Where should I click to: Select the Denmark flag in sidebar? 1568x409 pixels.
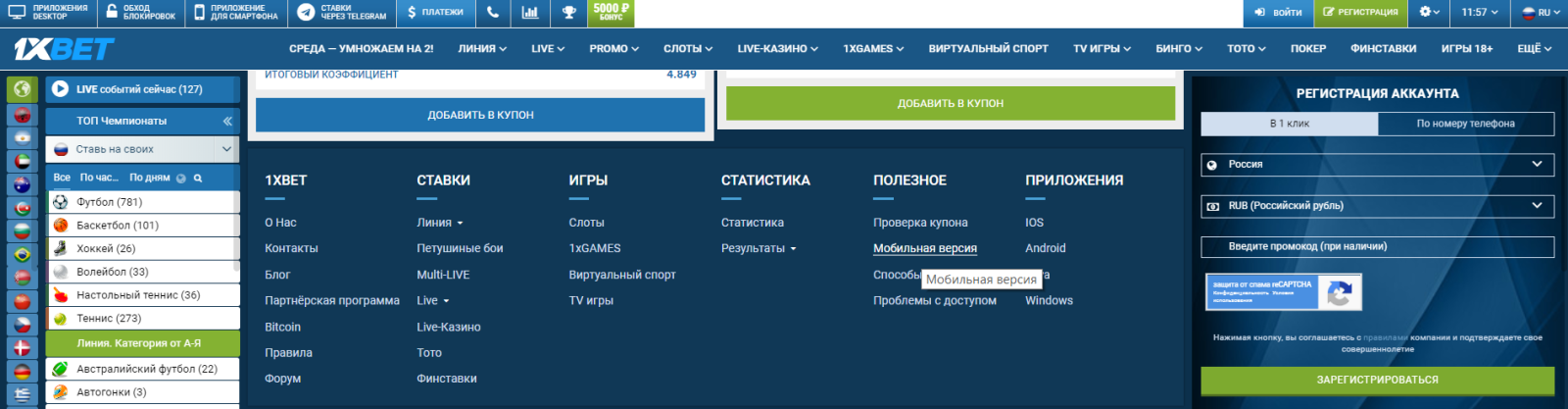(x=22, y=348)
